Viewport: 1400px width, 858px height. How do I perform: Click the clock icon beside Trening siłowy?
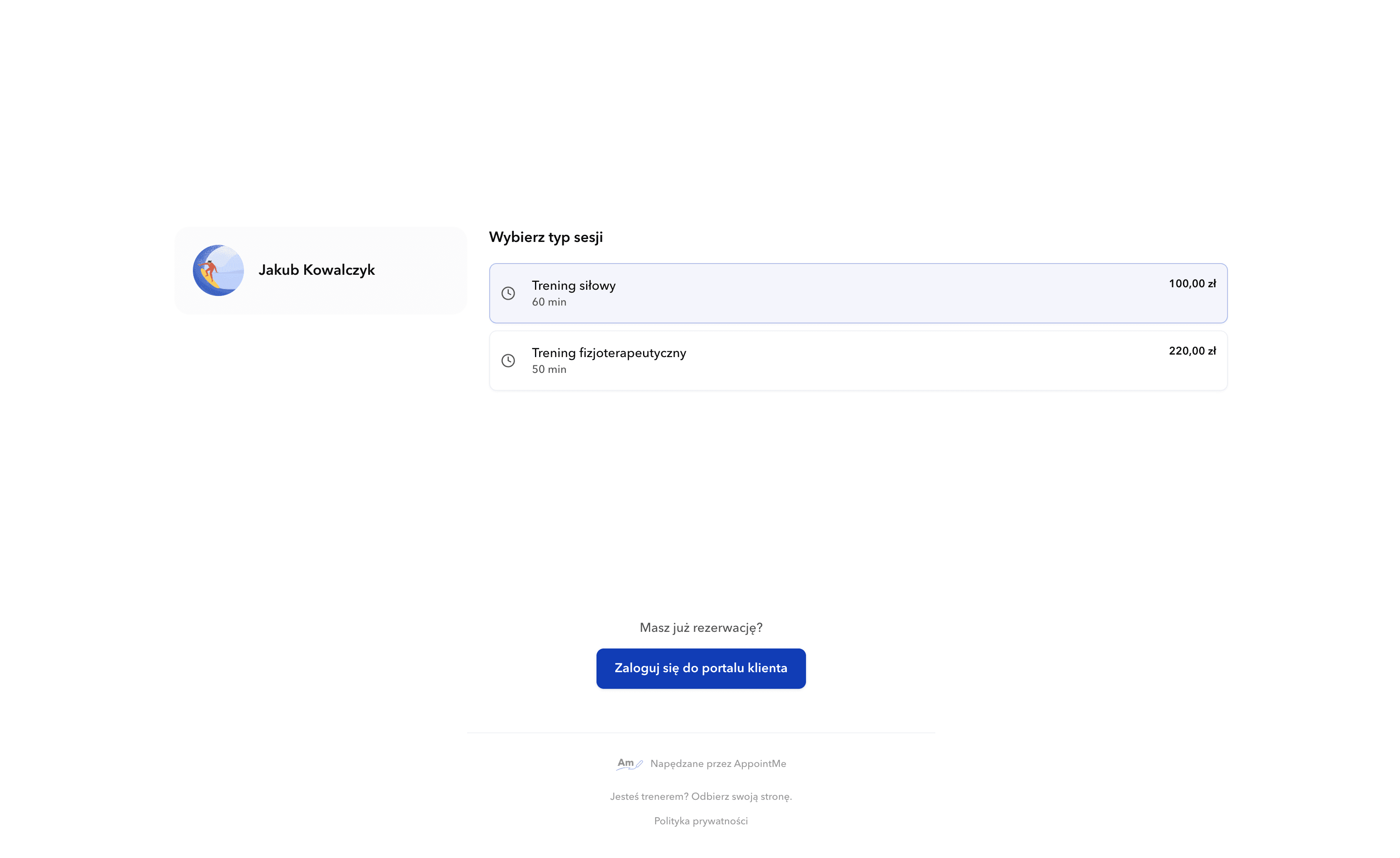(x=508, y=293)
